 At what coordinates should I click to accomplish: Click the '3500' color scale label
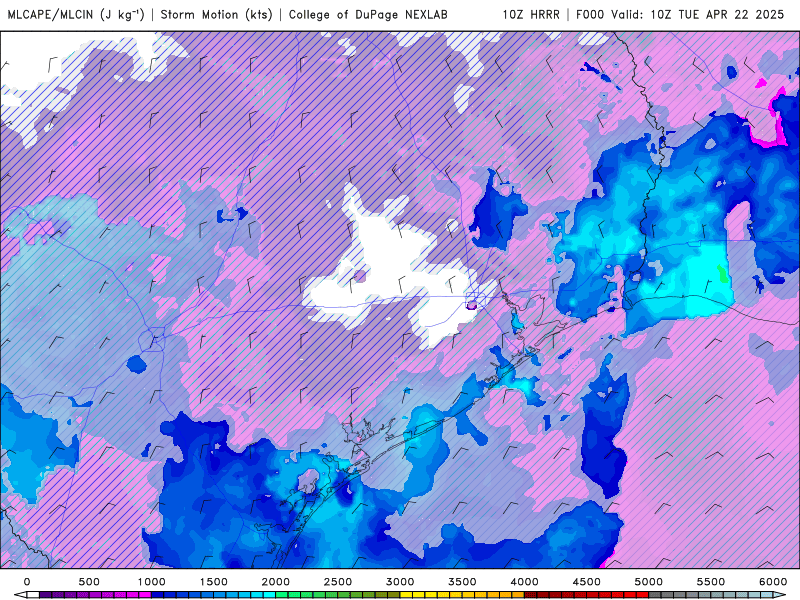coord(462,582)
